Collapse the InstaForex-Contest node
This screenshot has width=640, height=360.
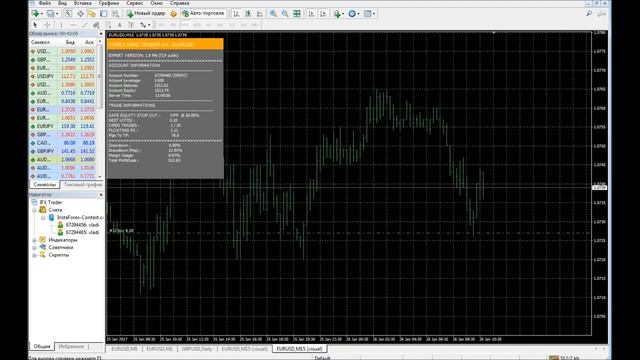[x=43, y=218]
